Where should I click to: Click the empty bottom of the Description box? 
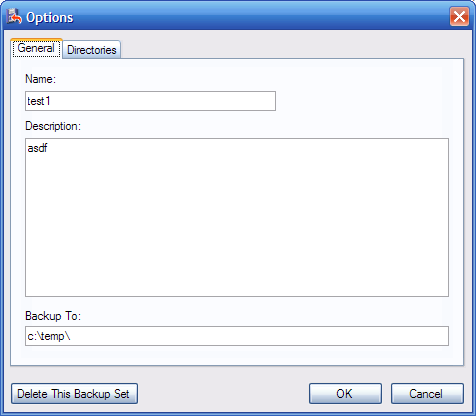click(237, 267)
